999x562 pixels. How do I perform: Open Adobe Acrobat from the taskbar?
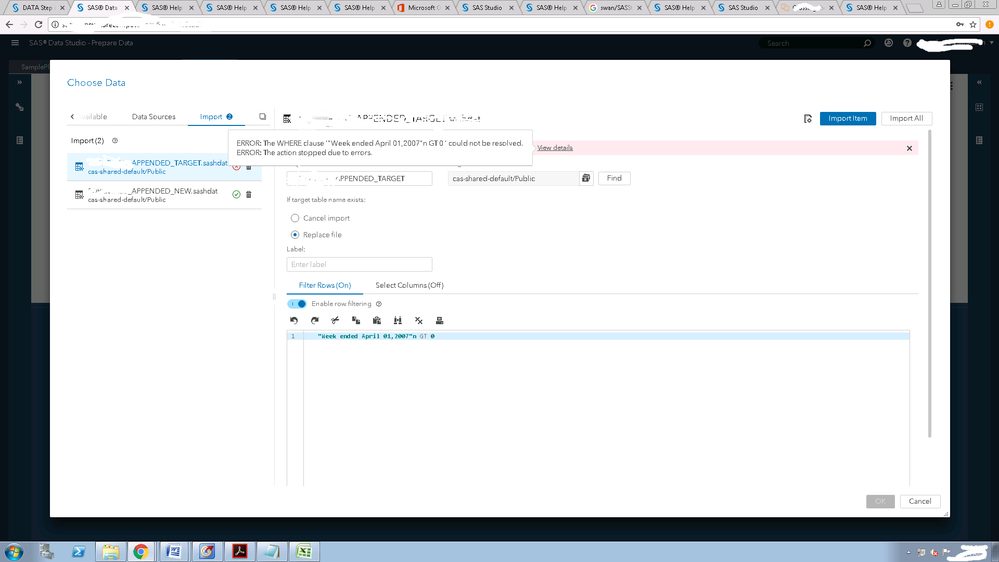(x=239, y=551)
